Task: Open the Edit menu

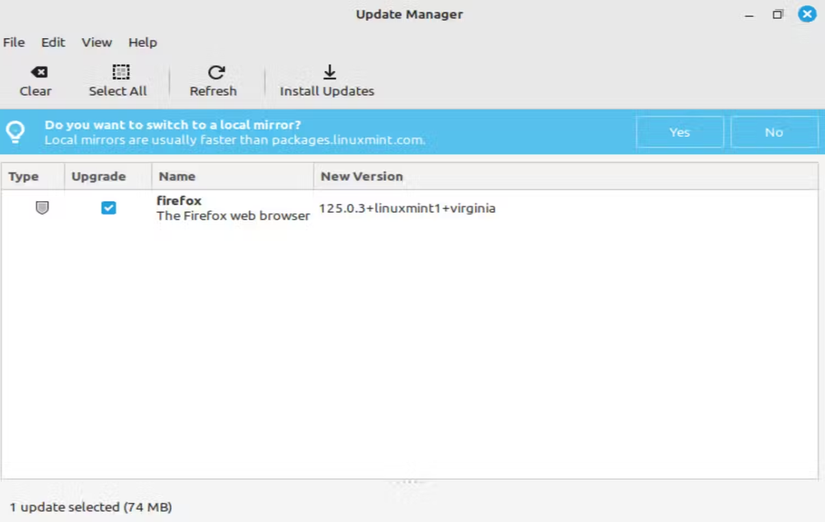Action: 53,42
